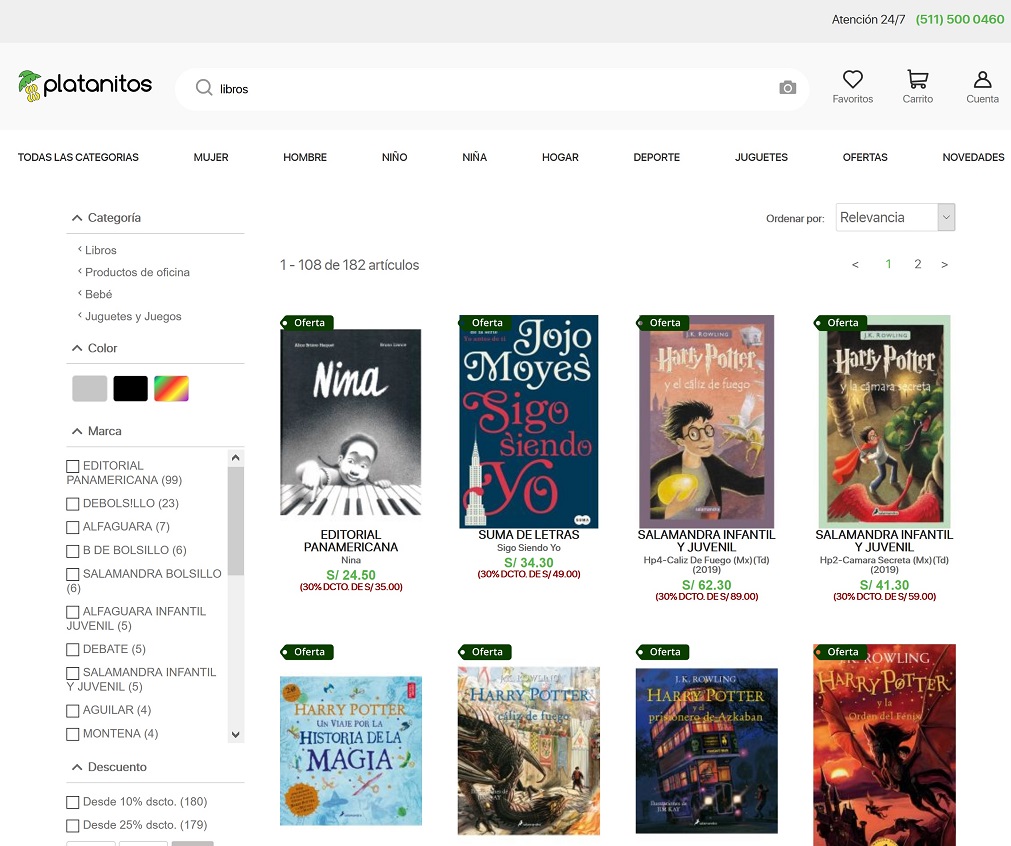Click price S/ 41.30
This screenshot has height=846, width=1011.
[885, 585]
